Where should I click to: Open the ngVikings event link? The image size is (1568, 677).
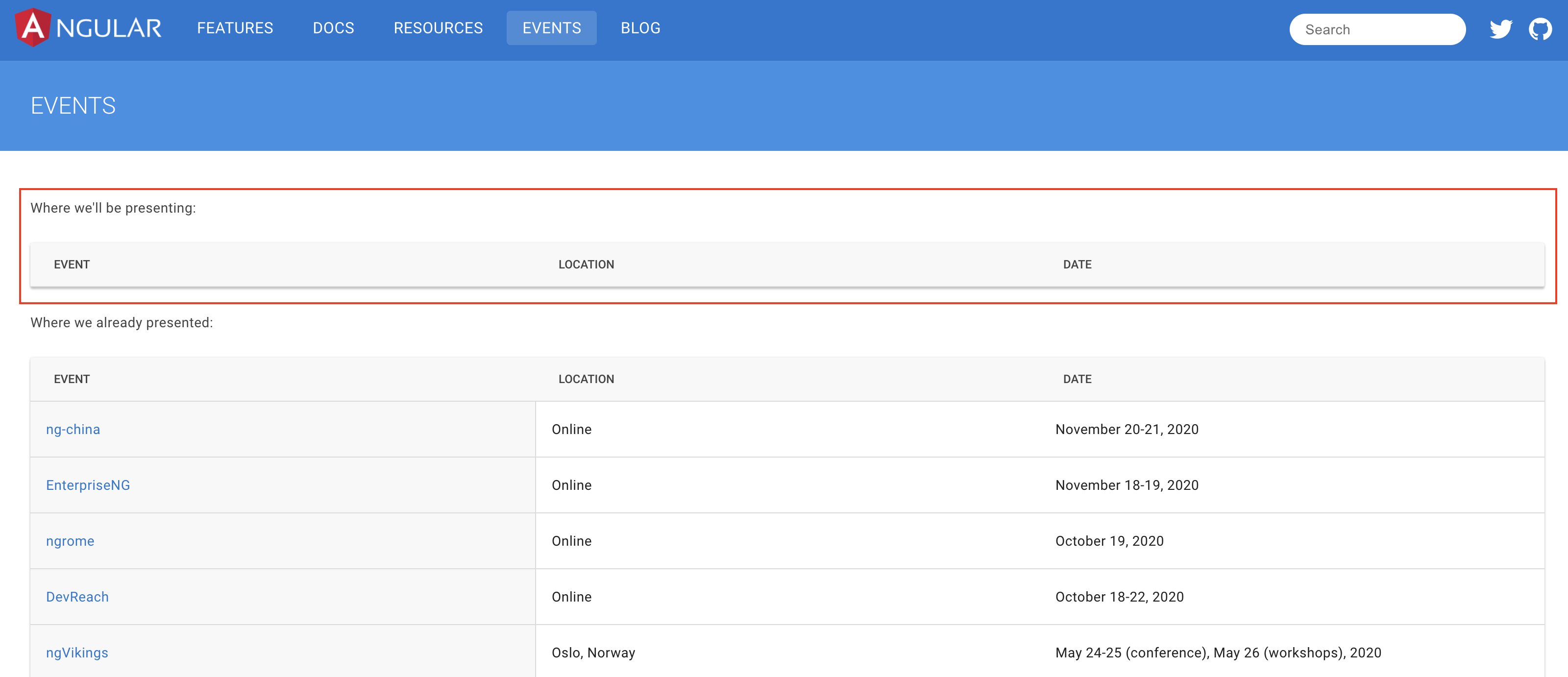77,653
